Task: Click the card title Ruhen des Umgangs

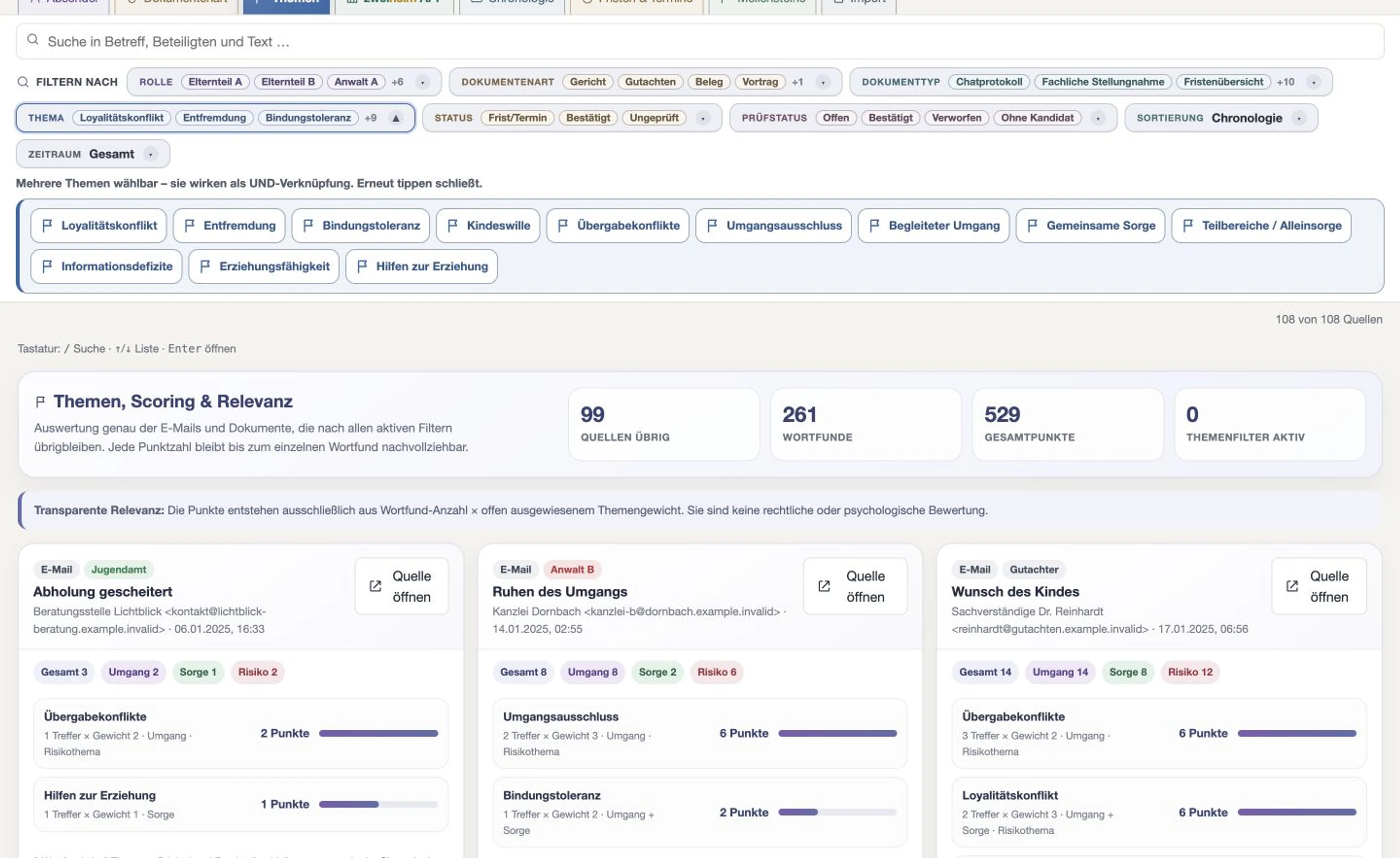Action: click(560, 591)
